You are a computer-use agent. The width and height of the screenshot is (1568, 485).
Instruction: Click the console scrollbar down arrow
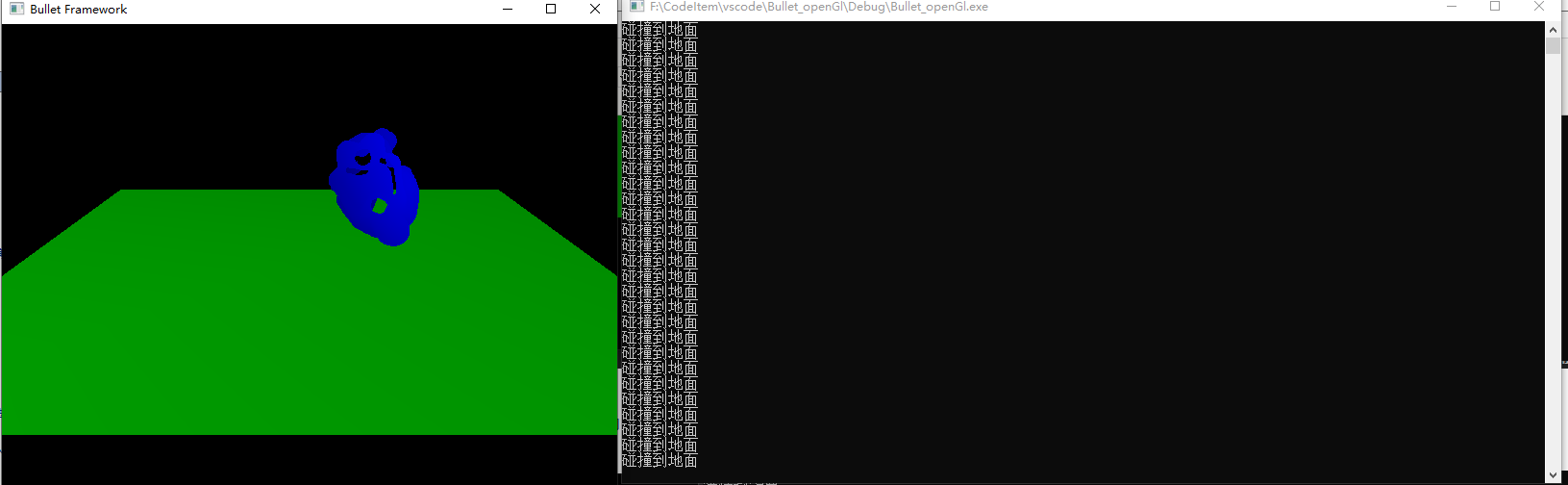(1553, 474)
